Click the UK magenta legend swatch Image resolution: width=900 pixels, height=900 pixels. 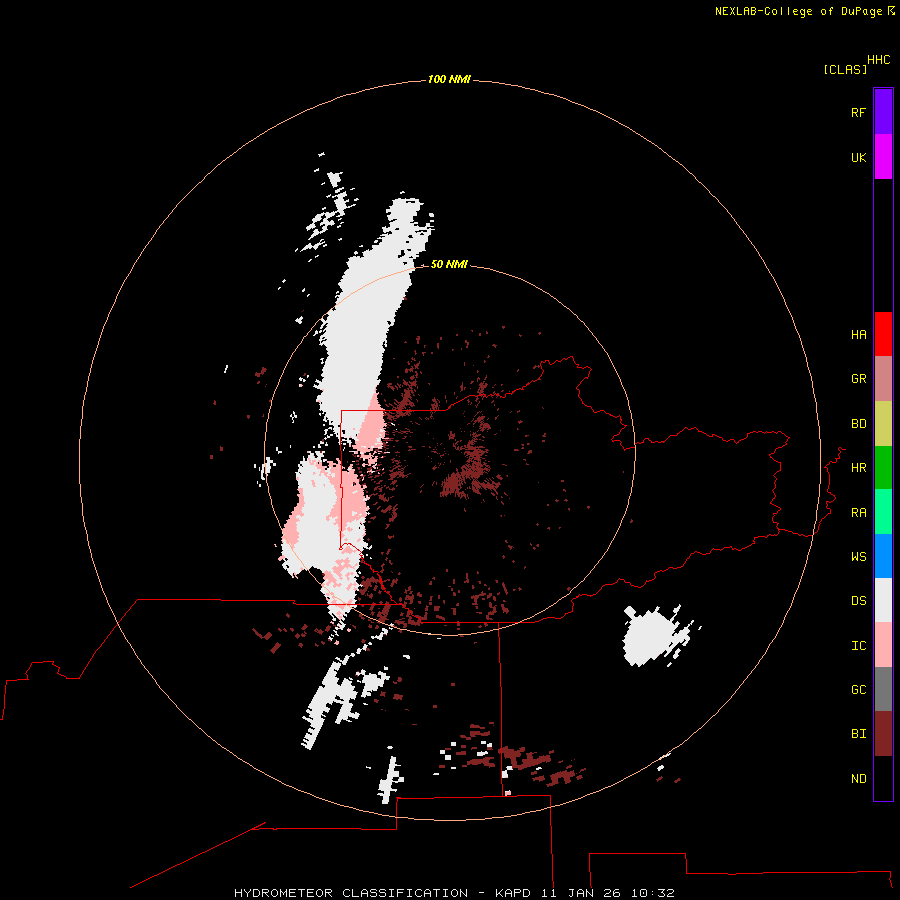point(883,157)
